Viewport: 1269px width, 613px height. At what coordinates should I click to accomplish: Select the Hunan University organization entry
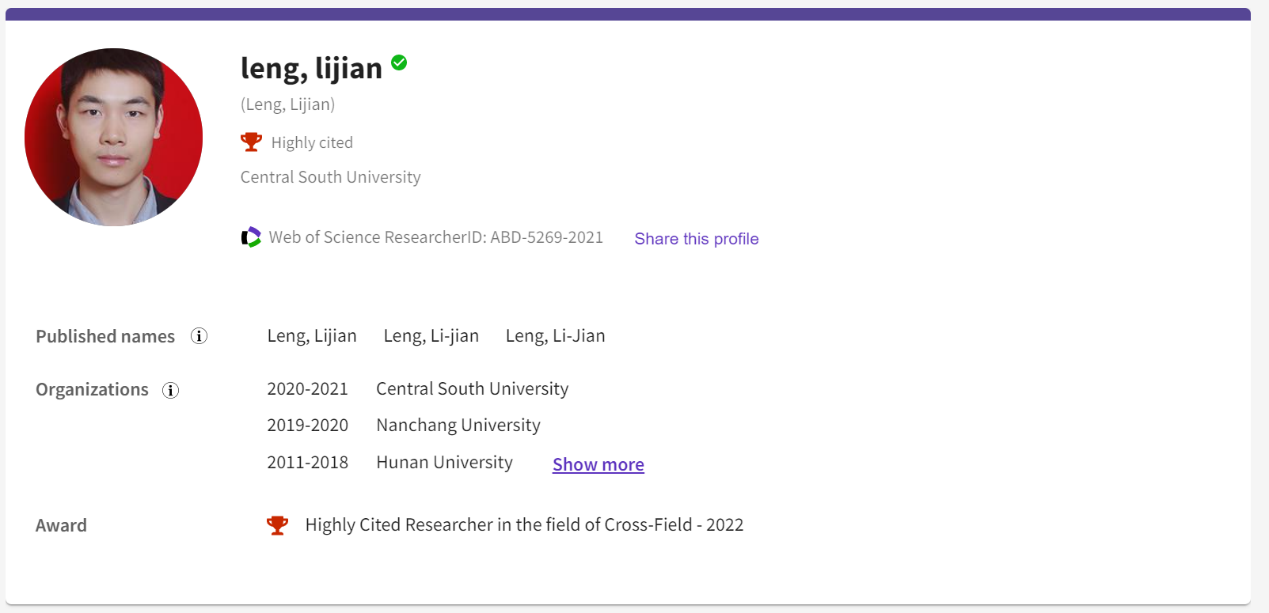(x=444, y=462)
